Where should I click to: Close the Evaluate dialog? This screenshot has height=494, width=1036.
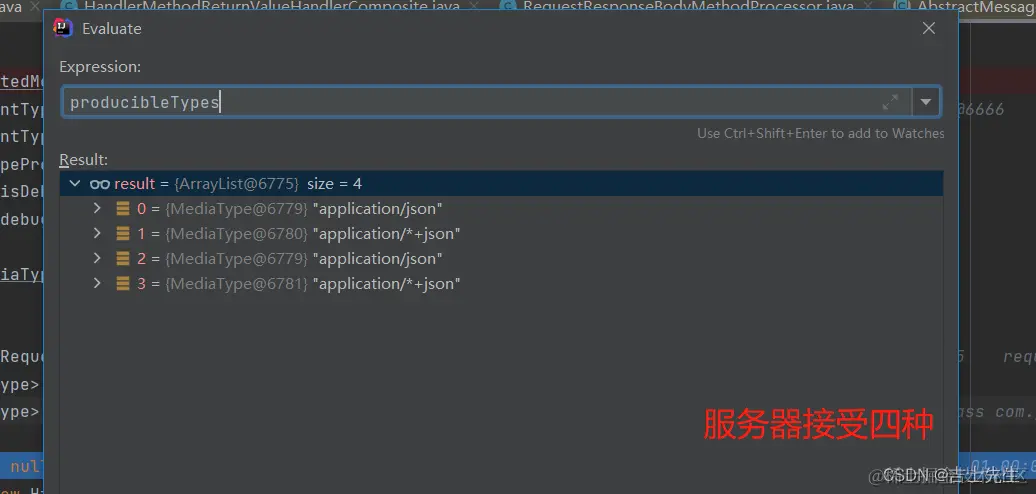[x=929, y=28]
